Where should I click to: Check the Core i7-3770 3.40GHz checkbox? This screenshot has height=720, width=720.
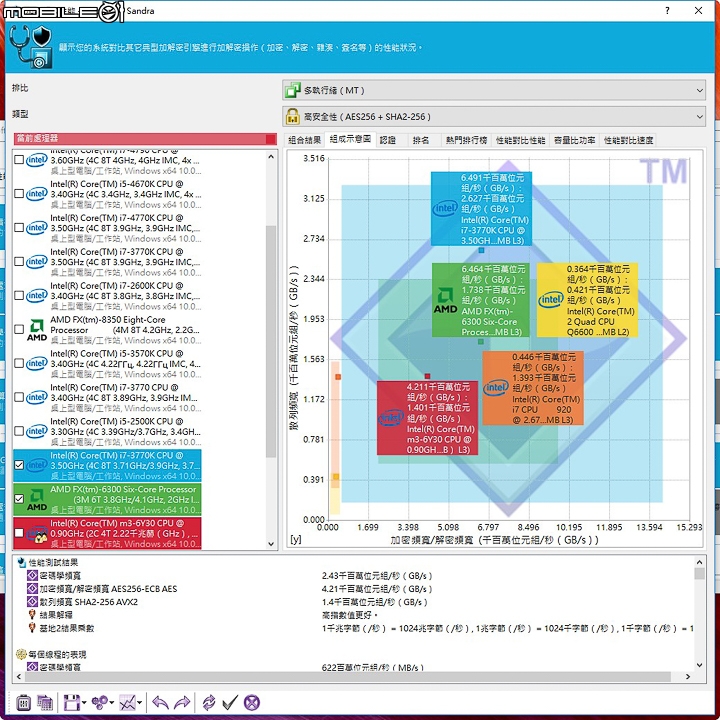[x=19, y=398]
